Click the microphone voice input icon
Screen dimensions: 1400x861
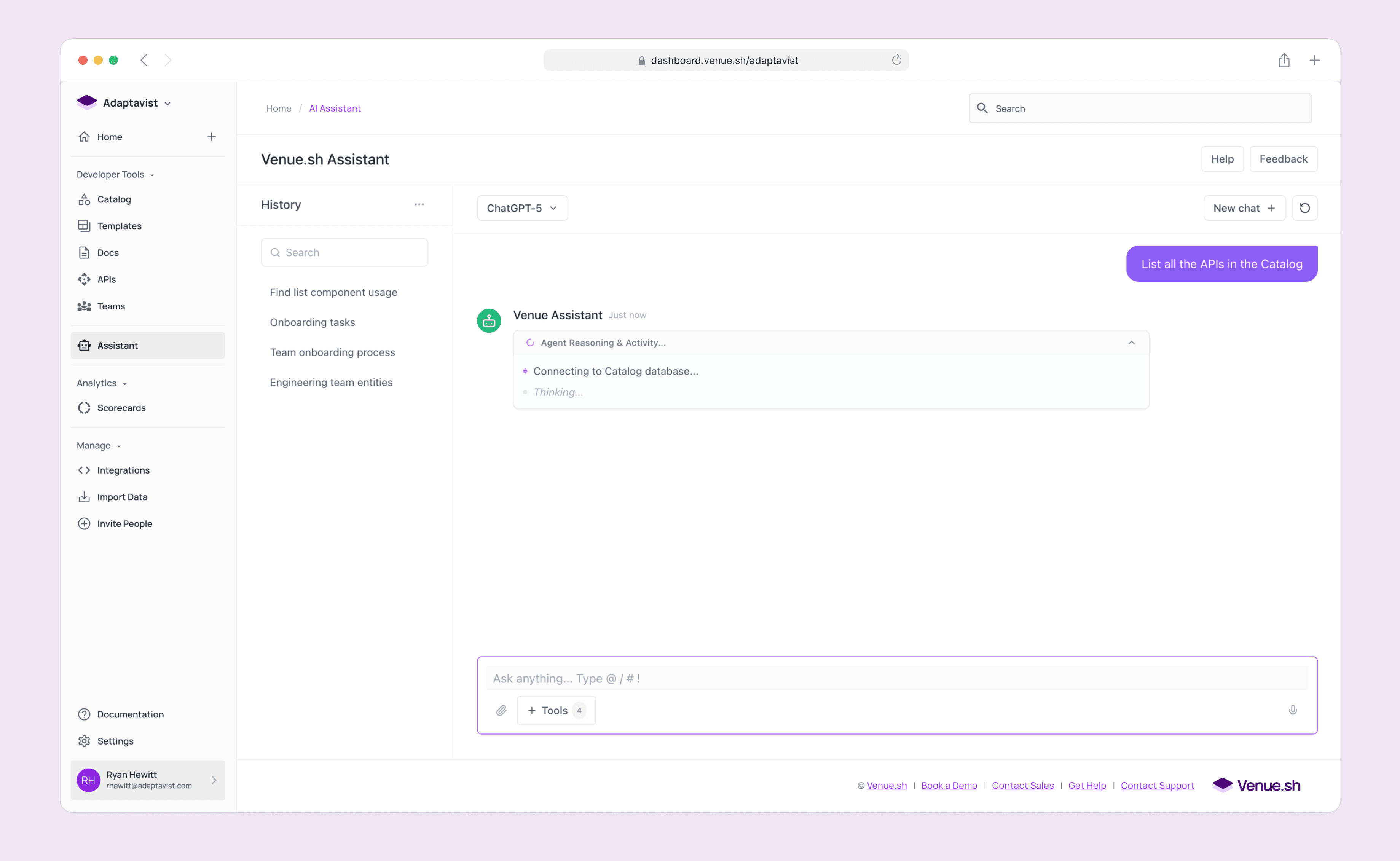[1292, 710]
